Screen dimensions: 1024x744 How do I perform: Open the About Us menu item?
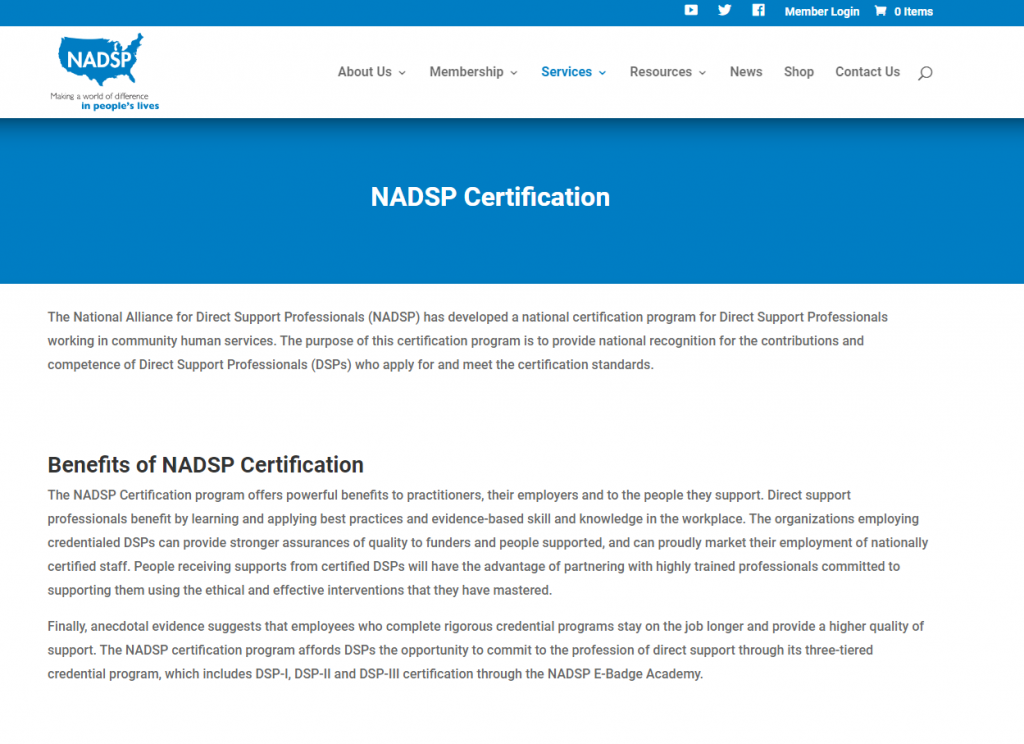click(365, 72)
